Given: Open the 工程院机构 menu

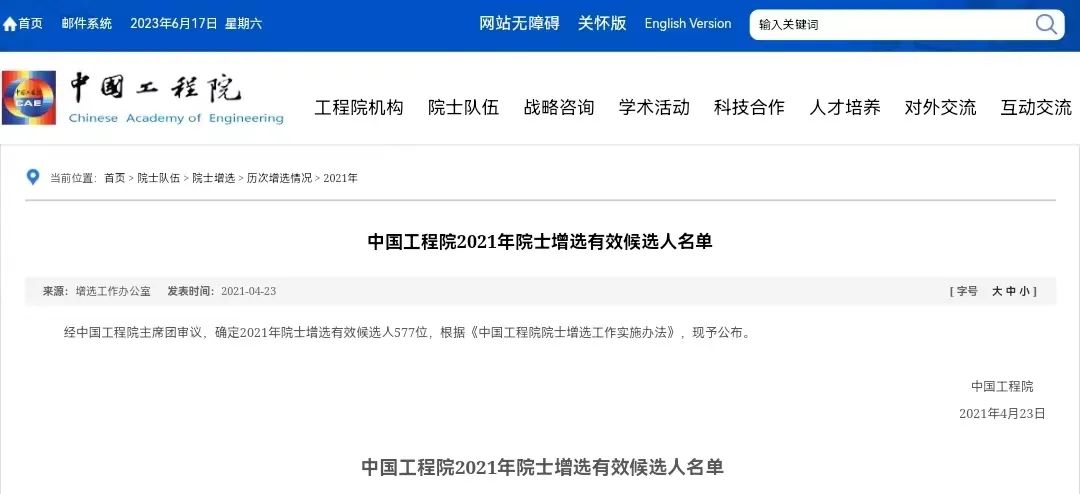Looking at the screenshot, I should (x=359, y=107).
